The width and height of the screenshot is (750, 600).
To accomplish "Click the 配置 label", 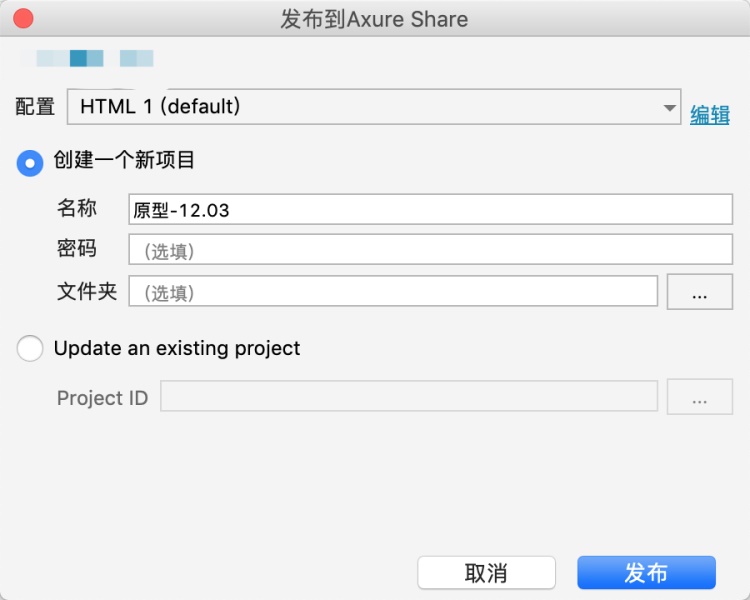I will click(x=36, y=107).
